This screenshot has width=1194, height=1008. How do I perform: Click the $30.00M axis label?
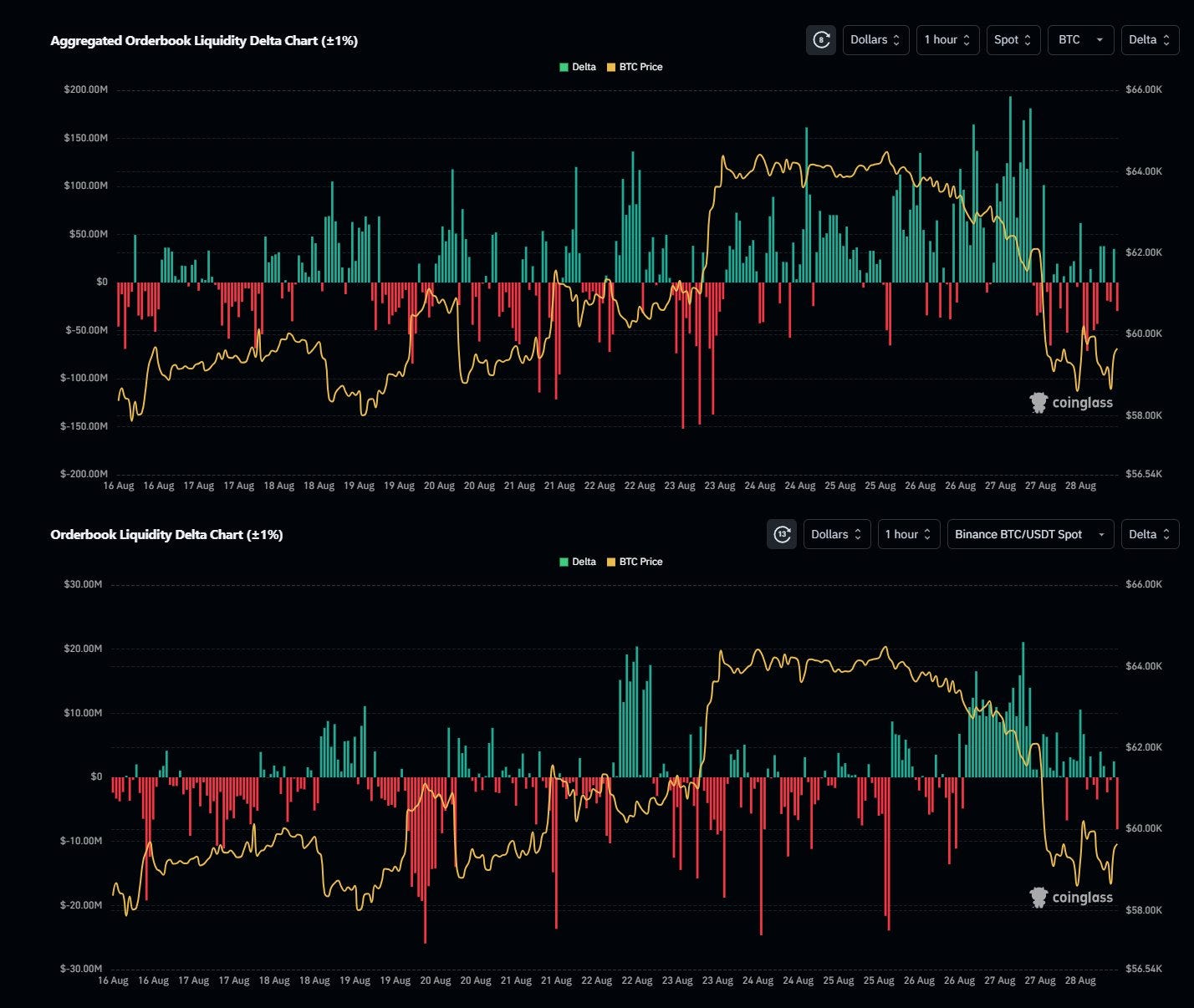pyautogui.click(x=83, y=584)
